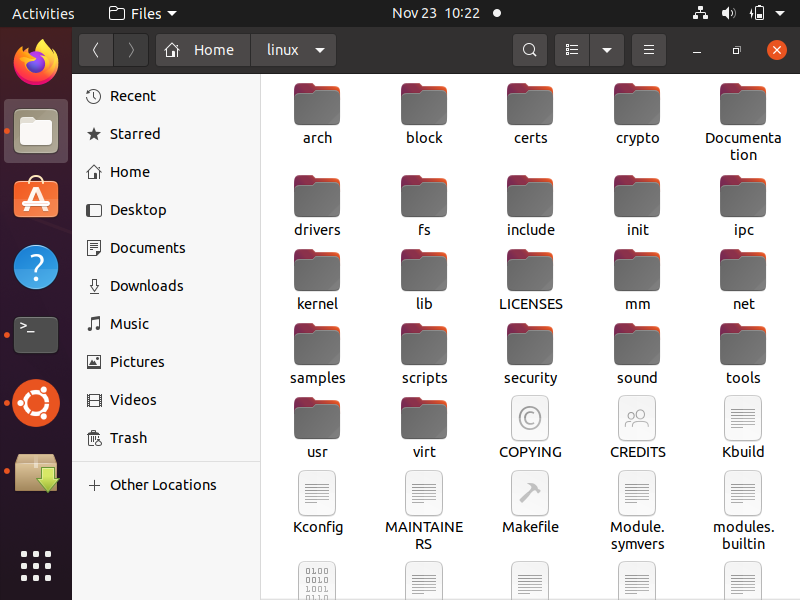Open Other Locations in the sidebar
800x600 pixels.
click(162, 485)
